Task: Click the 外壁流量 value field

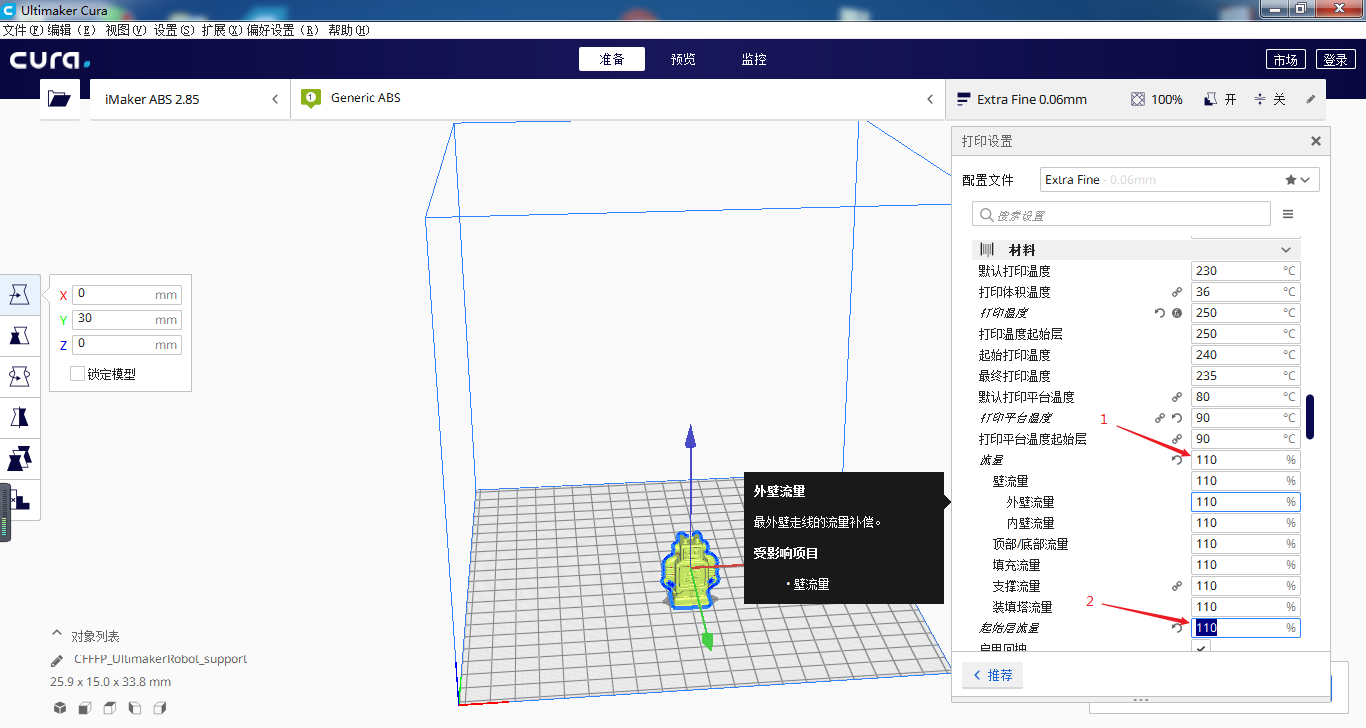Action: 1245,502
